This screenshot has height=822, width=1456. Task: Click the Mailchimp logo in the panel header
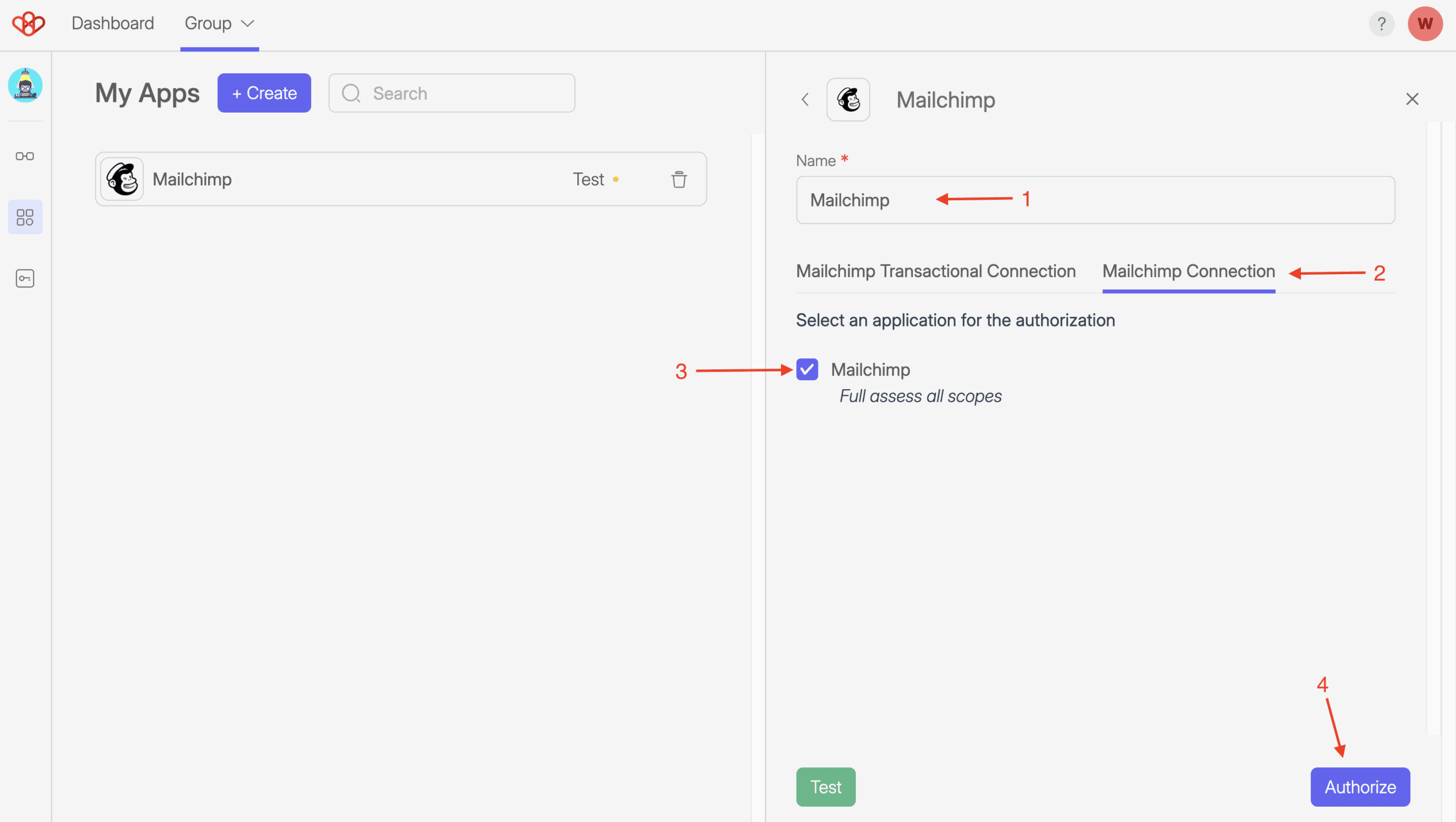pos(848,100)
